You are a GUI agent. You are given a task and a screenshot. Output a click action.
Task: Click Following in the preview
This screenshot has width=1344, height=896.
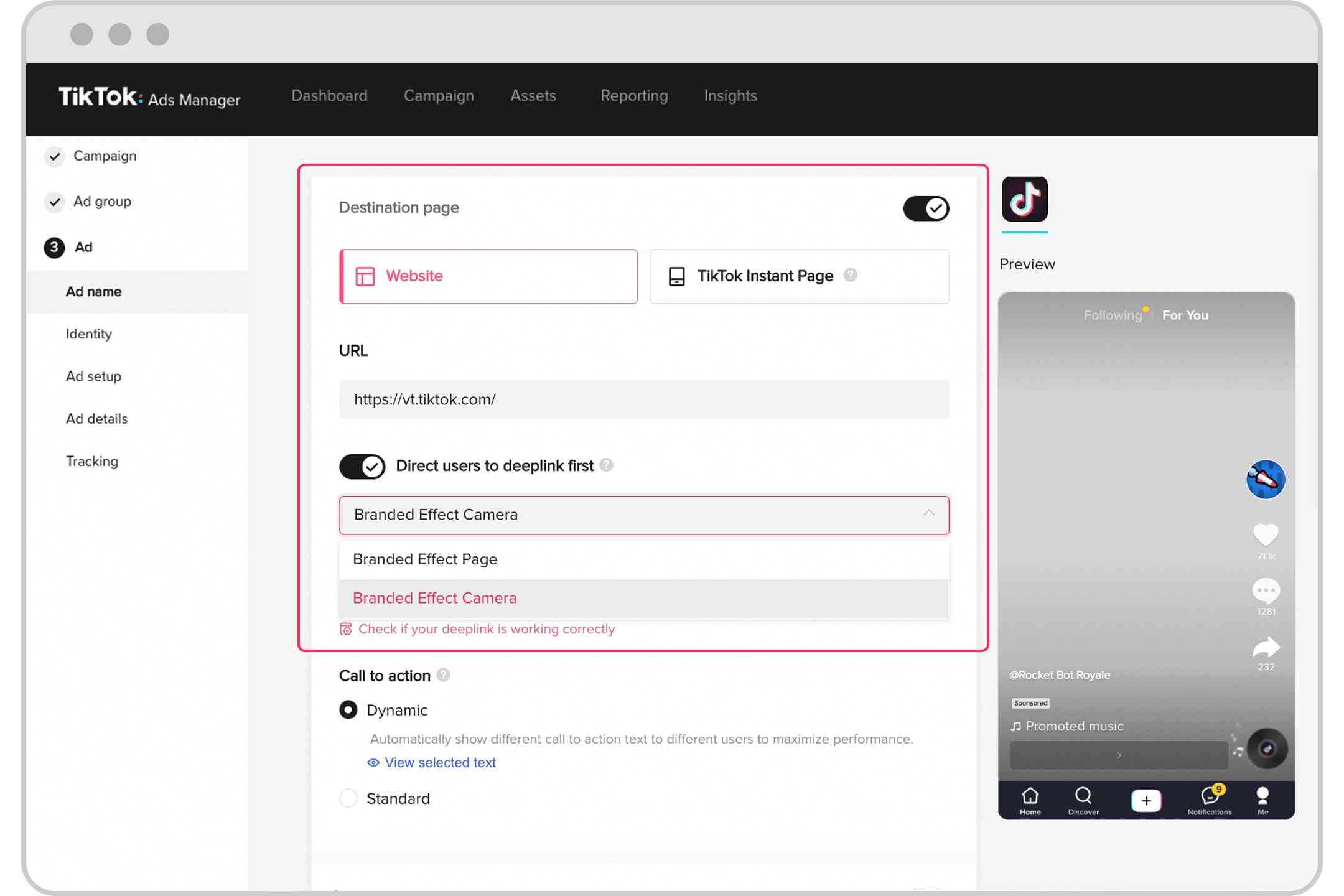(1113, 315)
